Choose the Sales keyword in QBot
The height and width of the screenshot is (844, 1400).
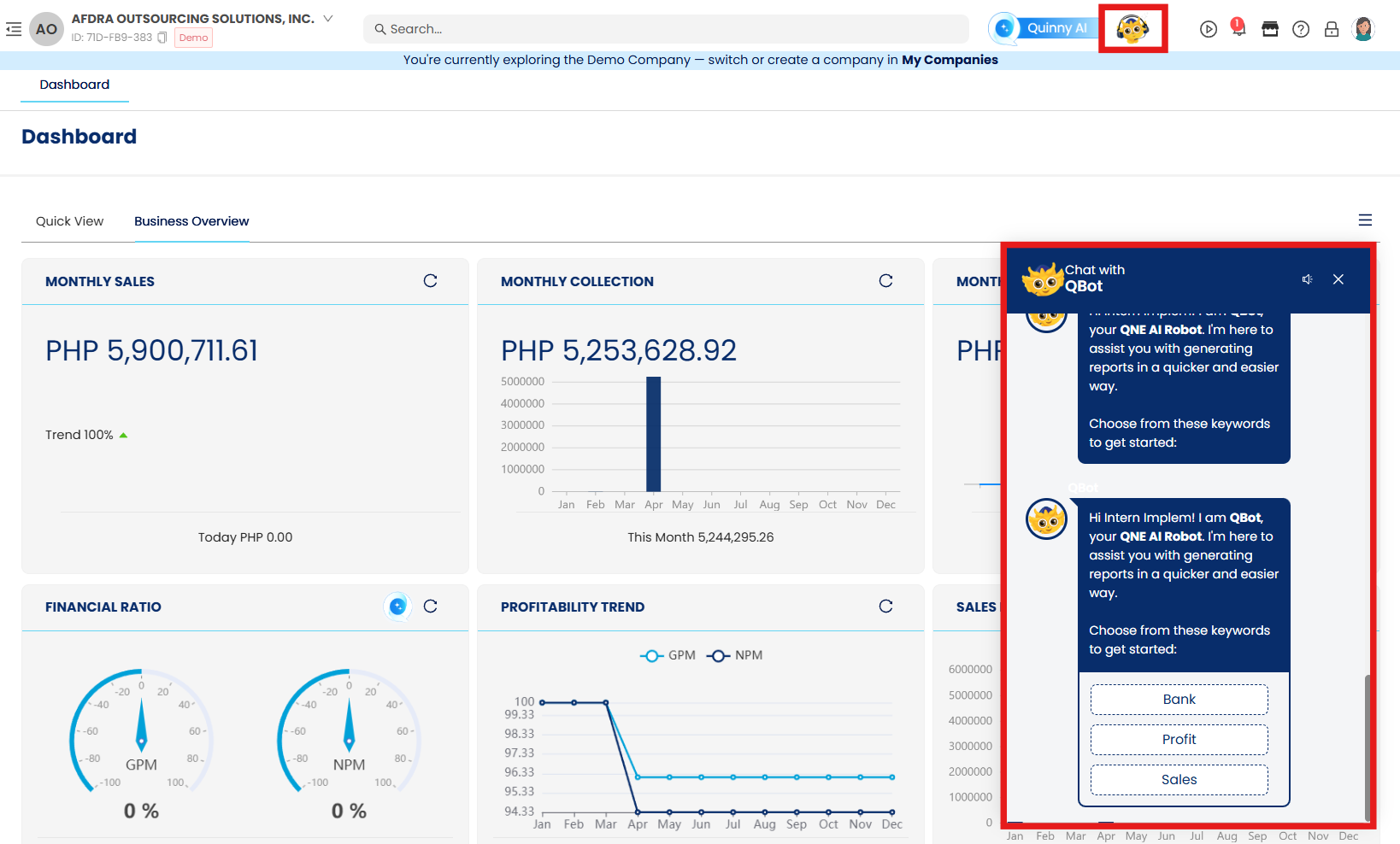[x=1179, y=780]
